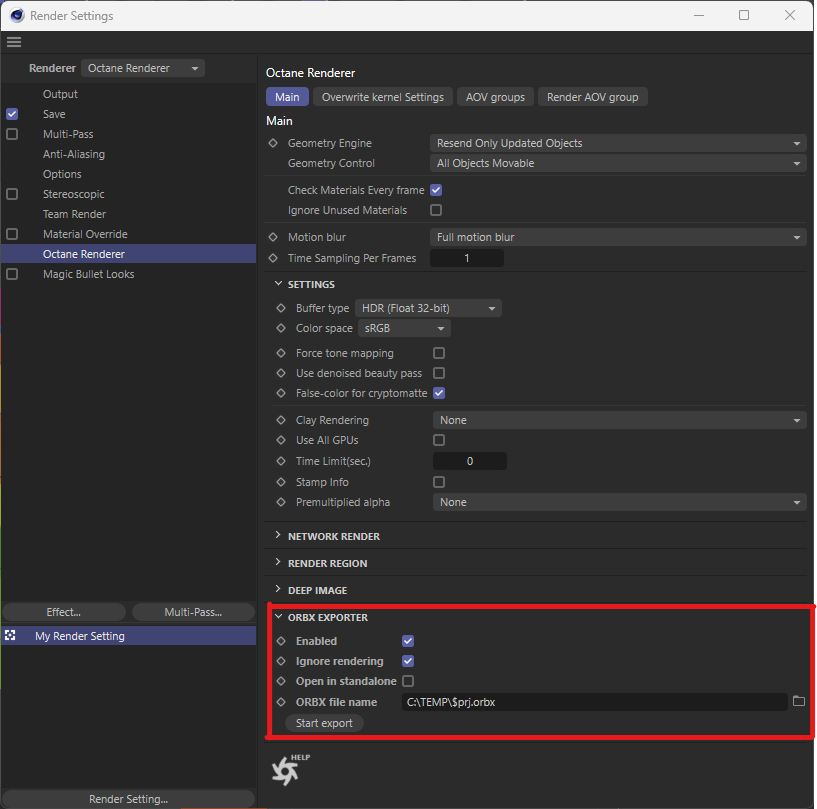Switch to the Main tab
Viewport: 817px width, 809px height.
(288, 97)
